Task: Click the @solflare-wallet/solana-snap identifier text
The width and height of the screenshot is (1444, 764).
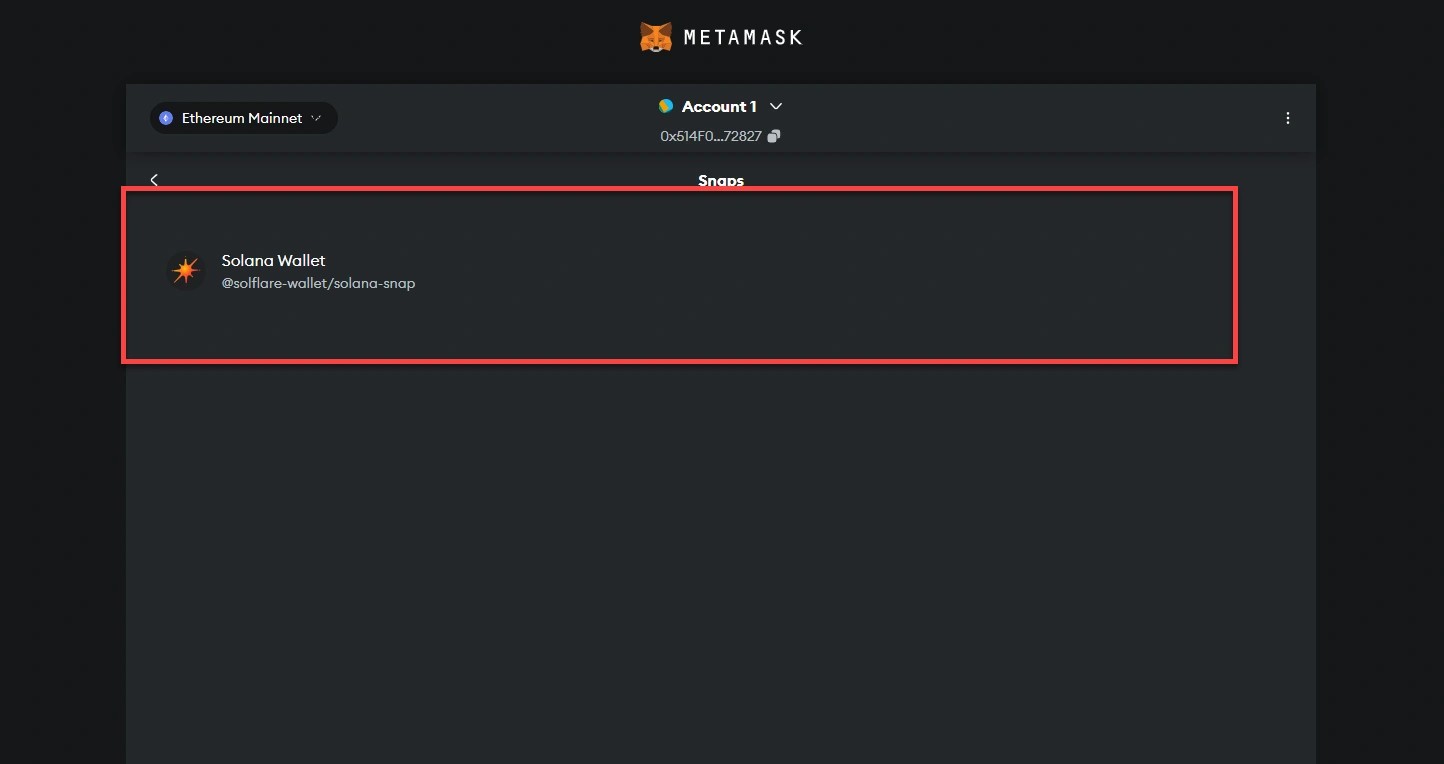Action: pyautogui.click(x=318, y=283)
